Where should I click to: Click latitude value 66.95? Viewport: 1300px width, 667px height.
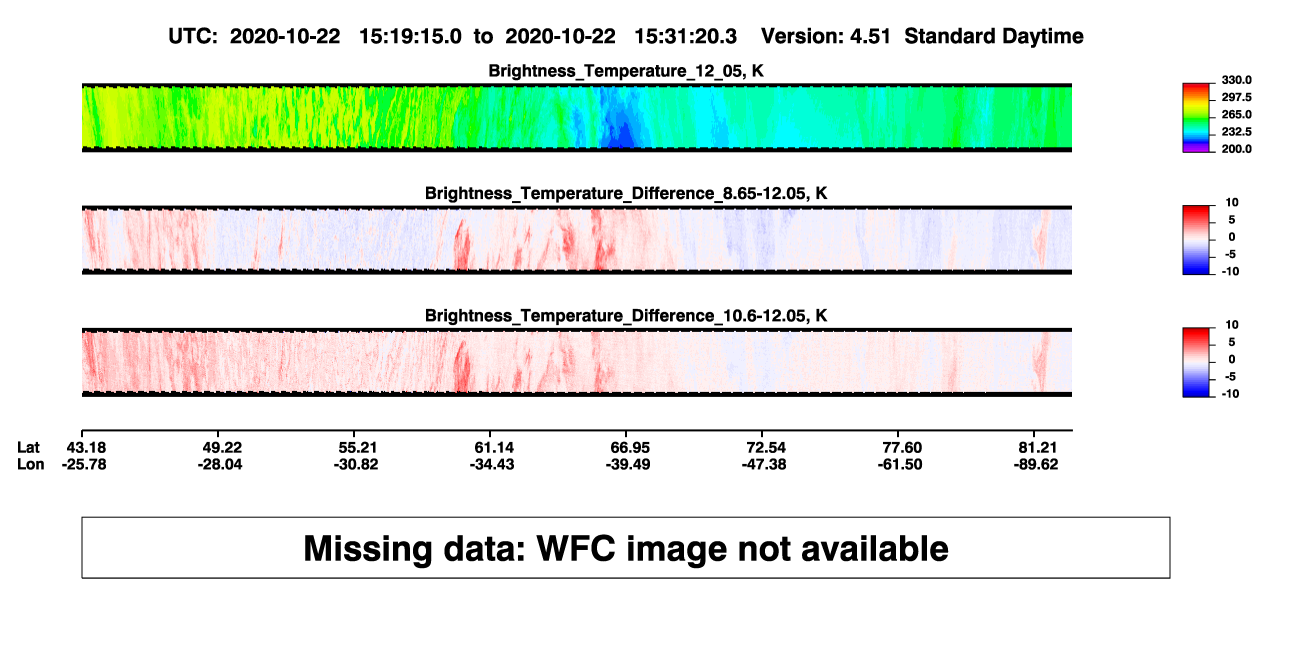click(x=630, y=446)
